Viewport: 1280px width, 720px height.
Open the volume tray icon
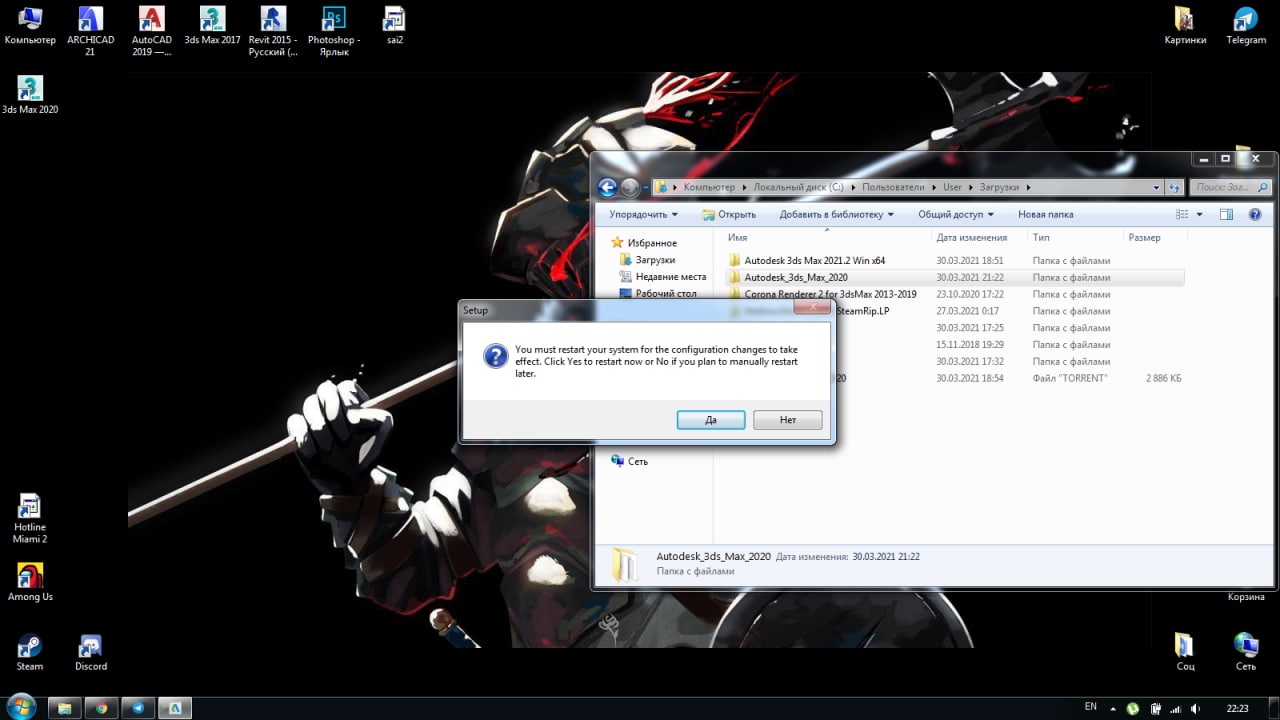(1196, 708)
